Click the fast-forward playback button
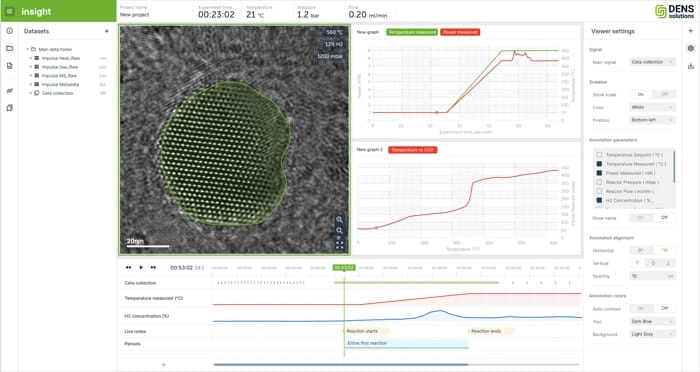700x372 pixels. [153, 268]
